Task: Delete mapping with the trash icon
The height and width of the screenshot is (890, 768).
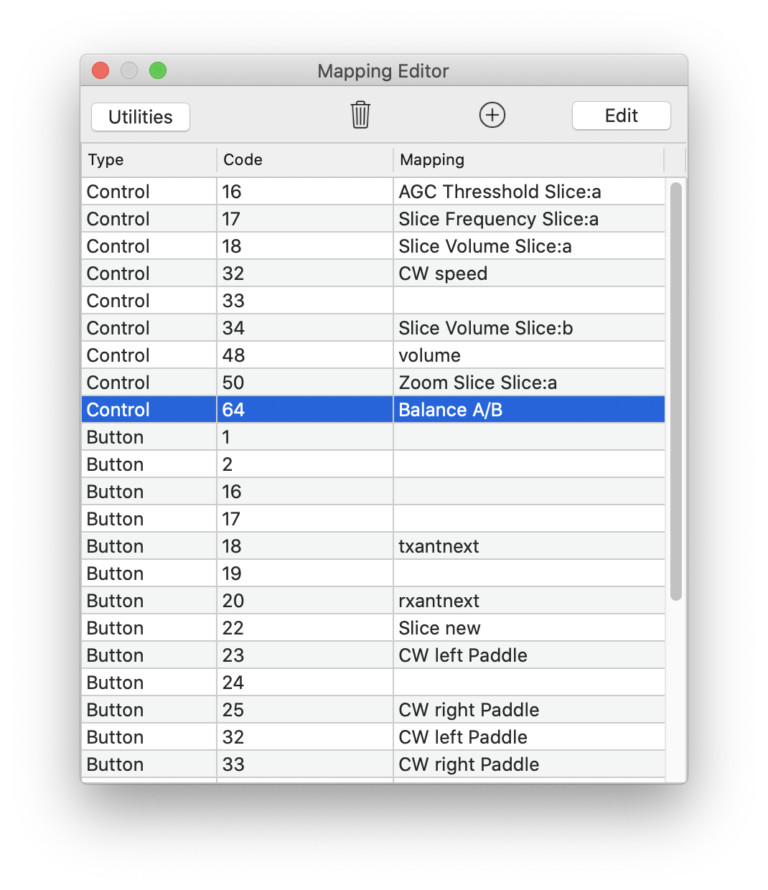Action: coord(360,115)
